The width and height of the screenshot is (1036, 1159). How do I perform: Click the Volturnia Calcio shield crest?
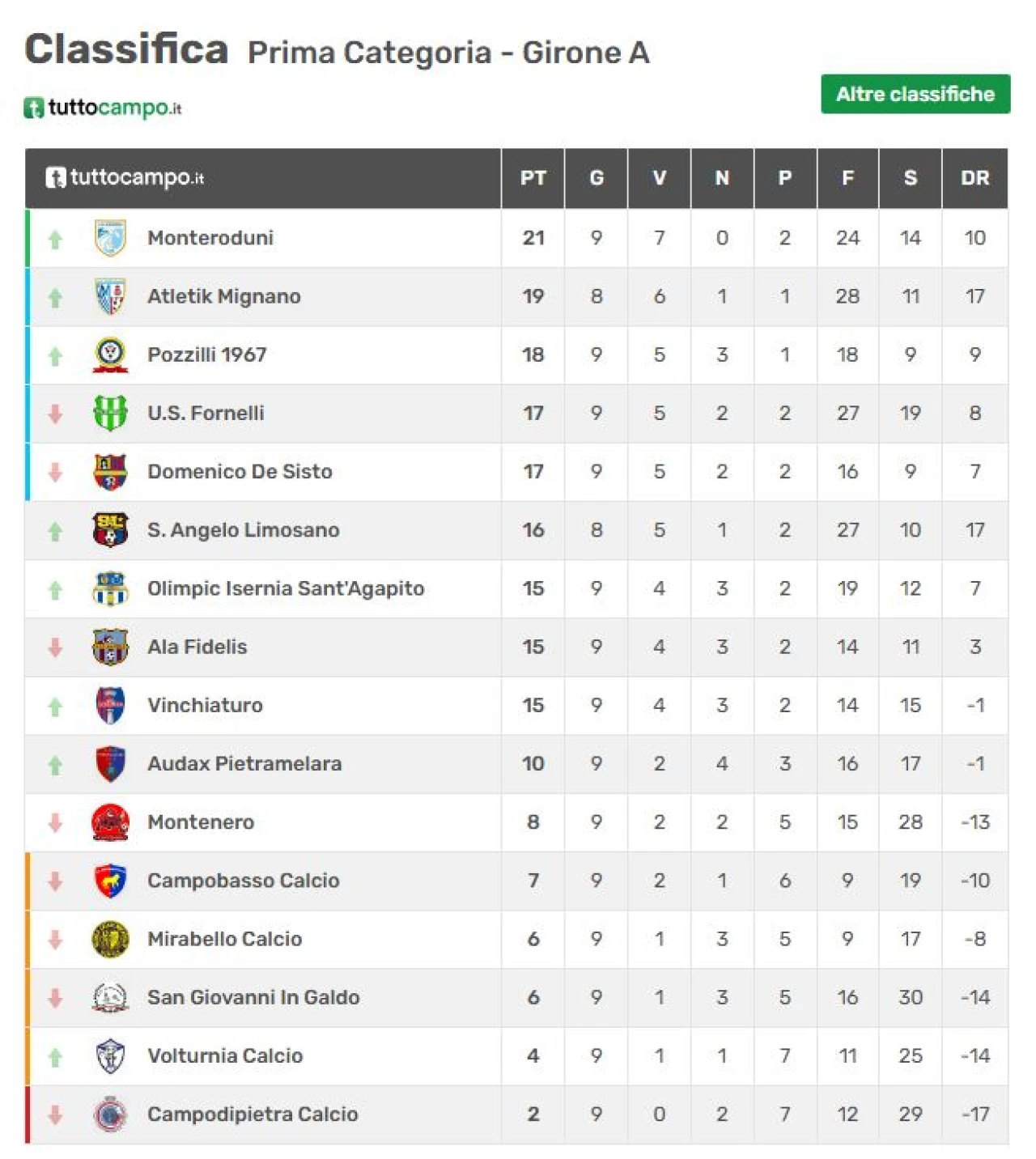click(110, 1055)
